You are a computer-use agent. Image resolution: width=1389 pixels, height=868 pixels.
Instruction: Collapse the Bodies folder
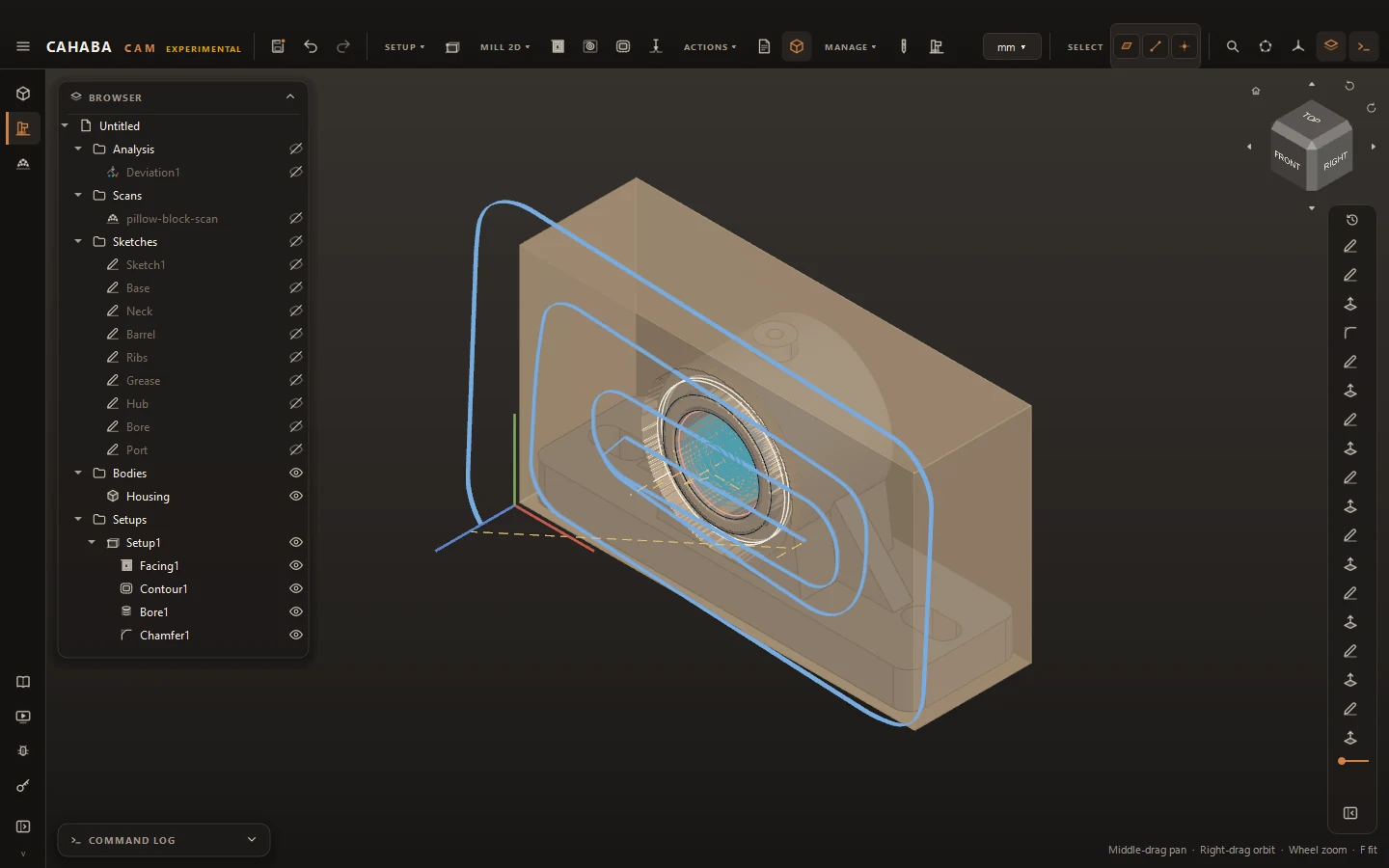(x=78, y=473)
